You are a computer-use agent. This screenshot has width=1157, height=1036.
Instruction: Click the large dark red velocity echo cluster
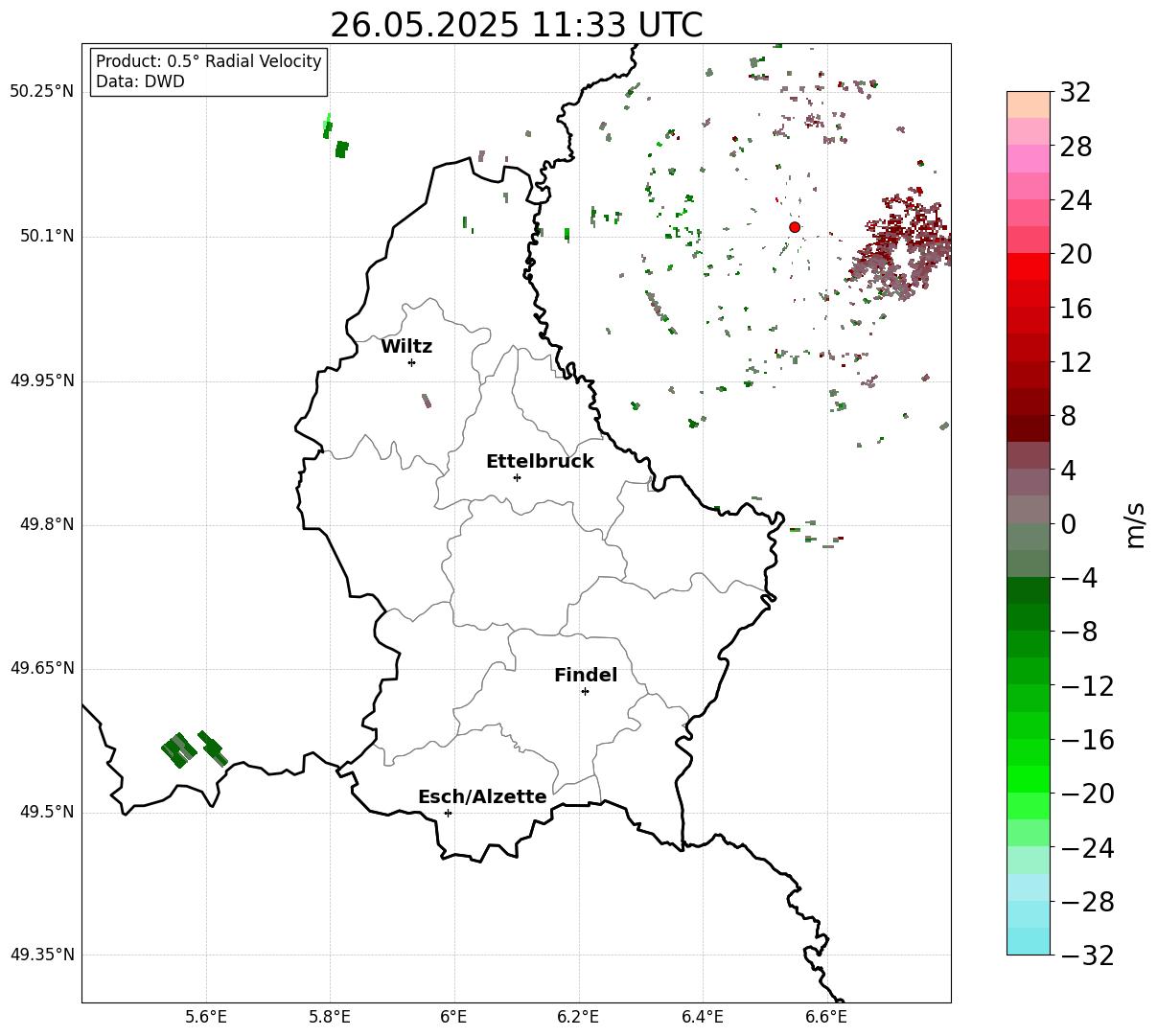click(898, 246)
